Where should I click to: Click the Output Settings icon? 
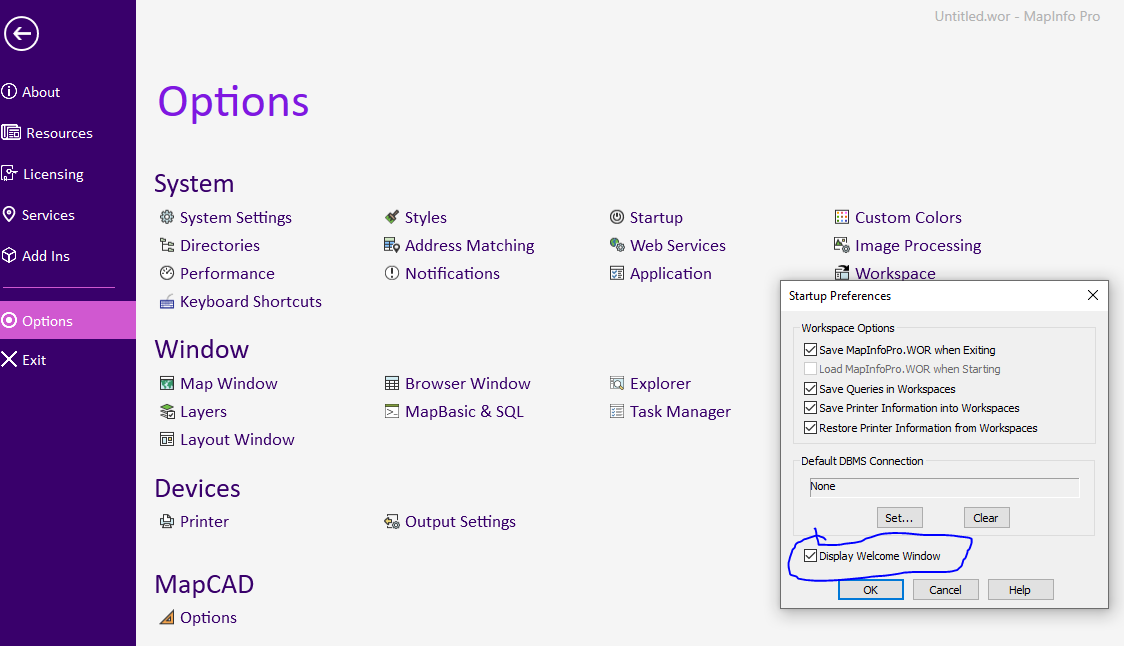click(x=391, y=521)
